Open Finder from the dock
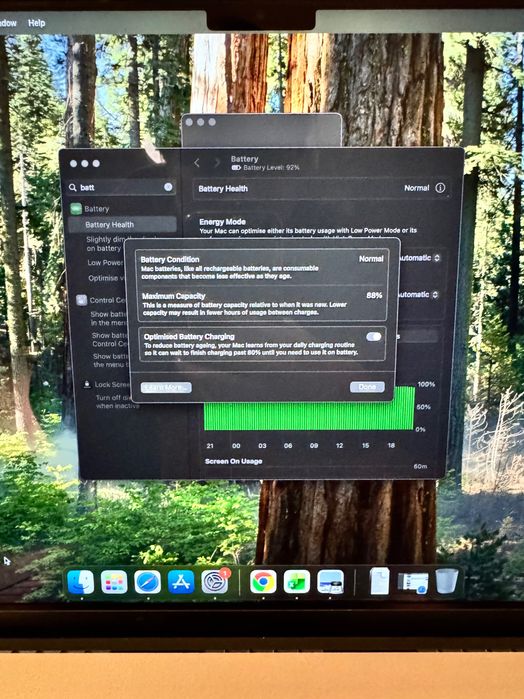This screenshot has height=699, width=524. point(81,582)
